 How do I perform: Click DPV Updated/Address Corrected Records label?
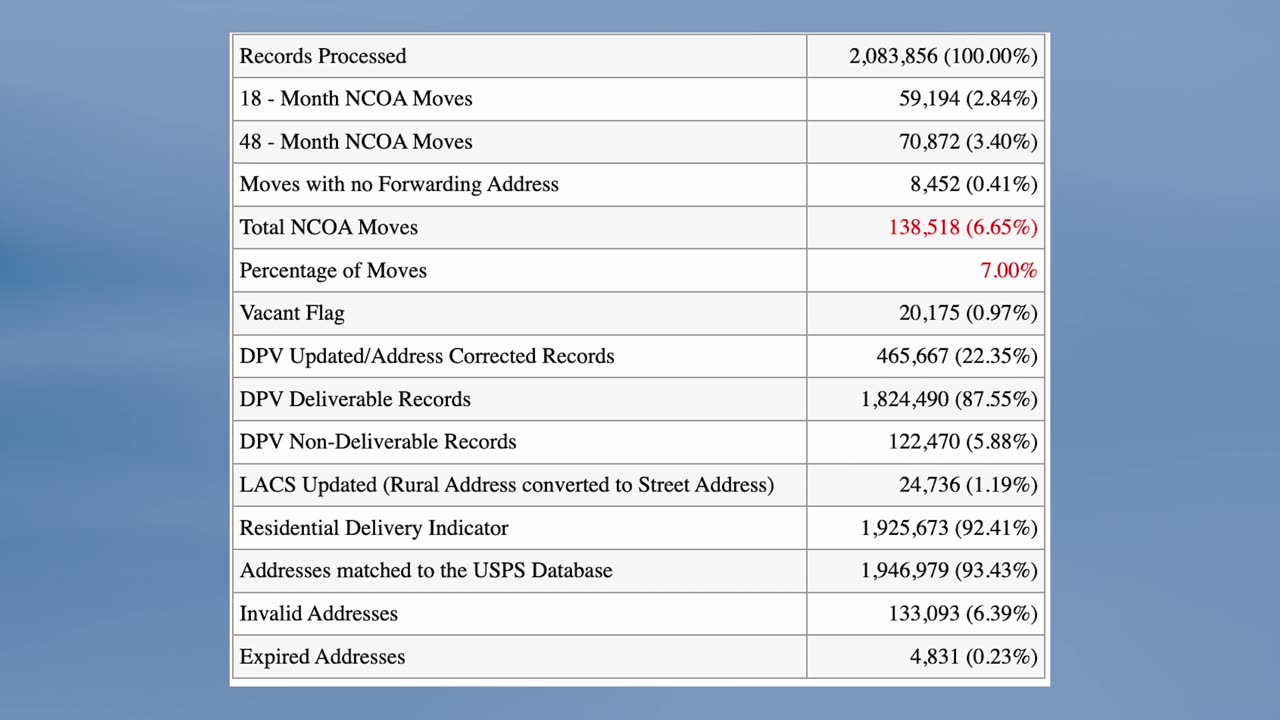pyautogui.click(x=427, y=357)
